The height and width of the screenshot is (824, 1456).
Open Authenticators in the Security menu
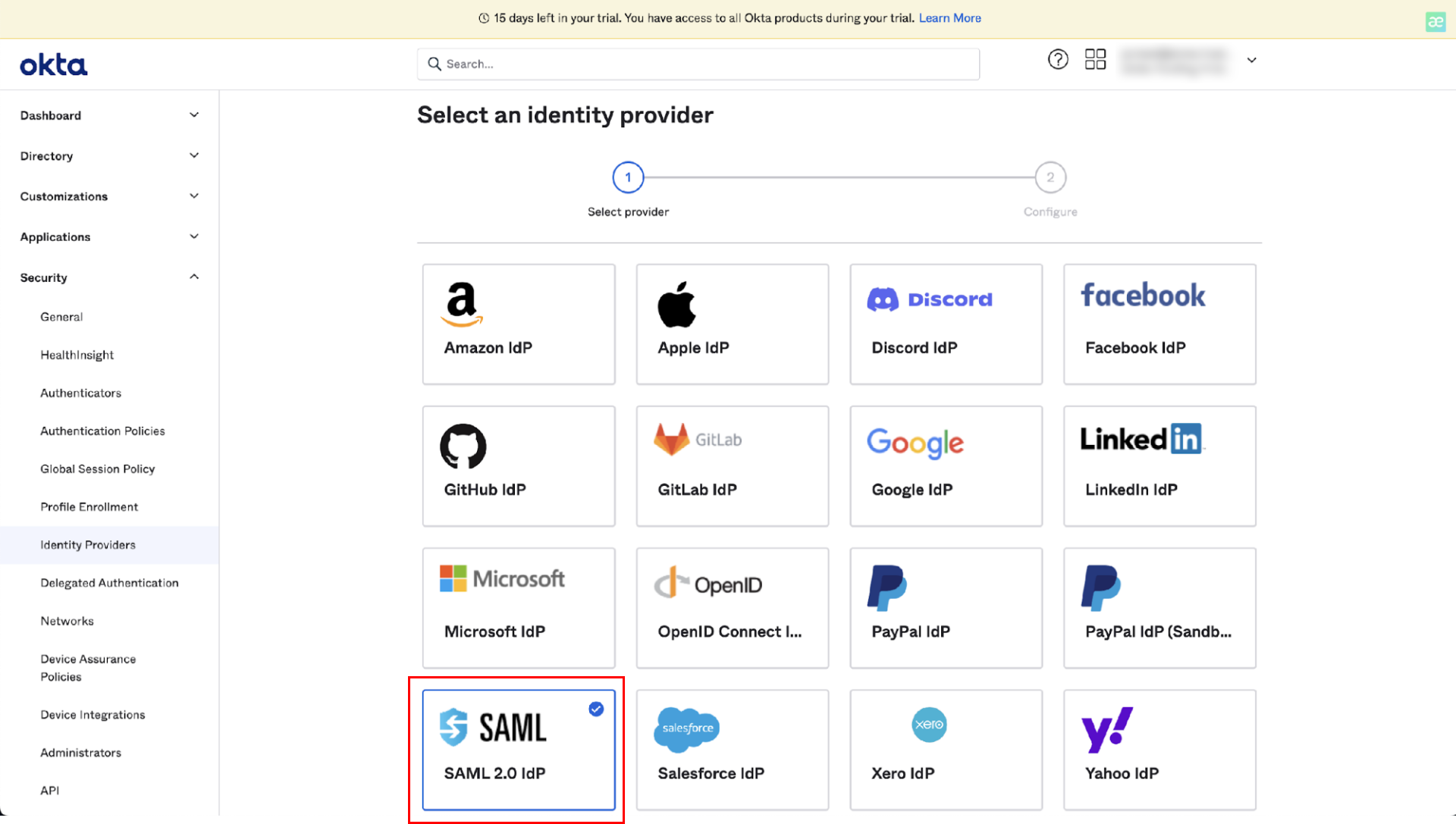(x=80, y=393)
